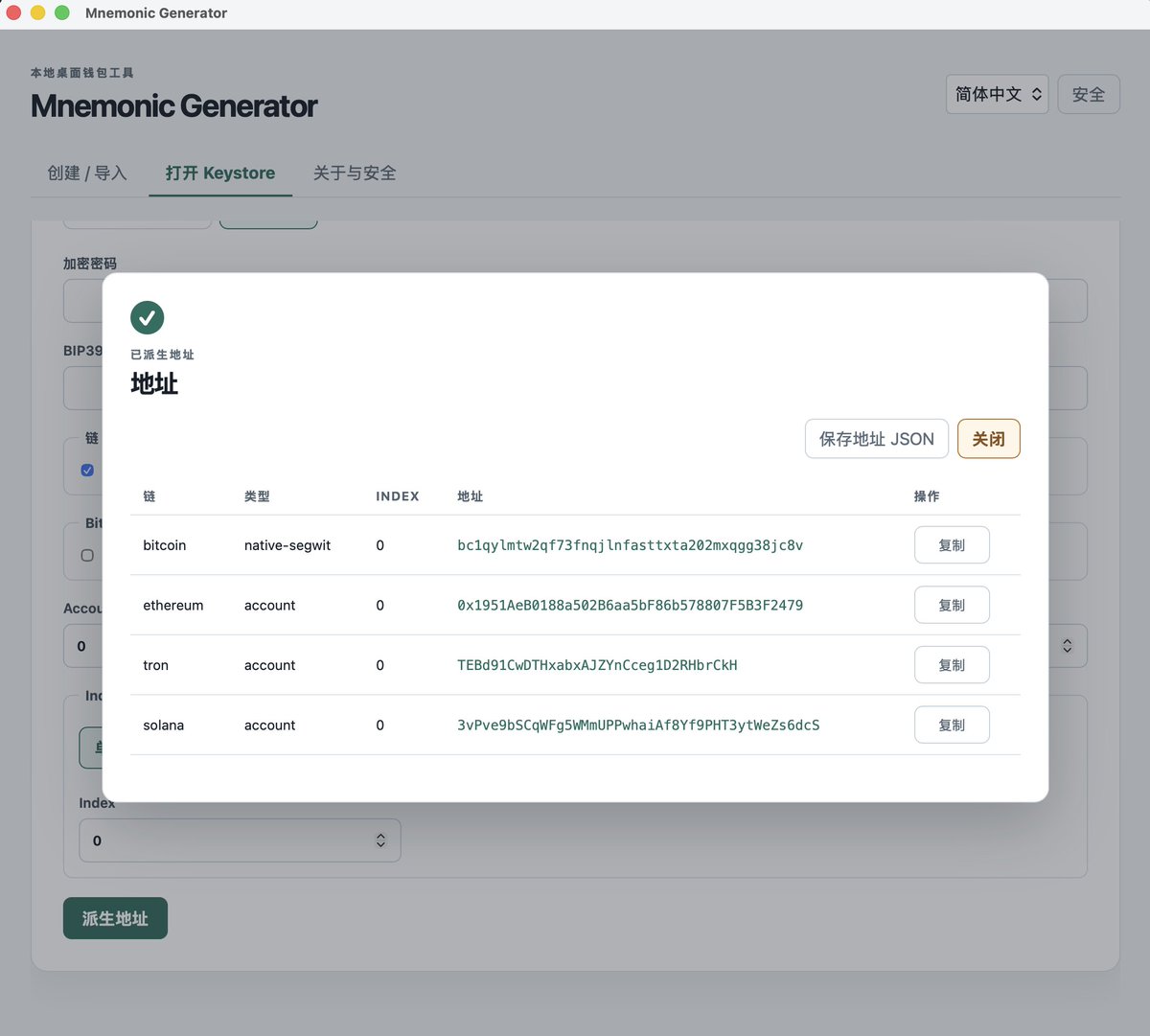The image size is (1150, 1036).
Task: Click the Index stepper arrows
Action: 380,840
